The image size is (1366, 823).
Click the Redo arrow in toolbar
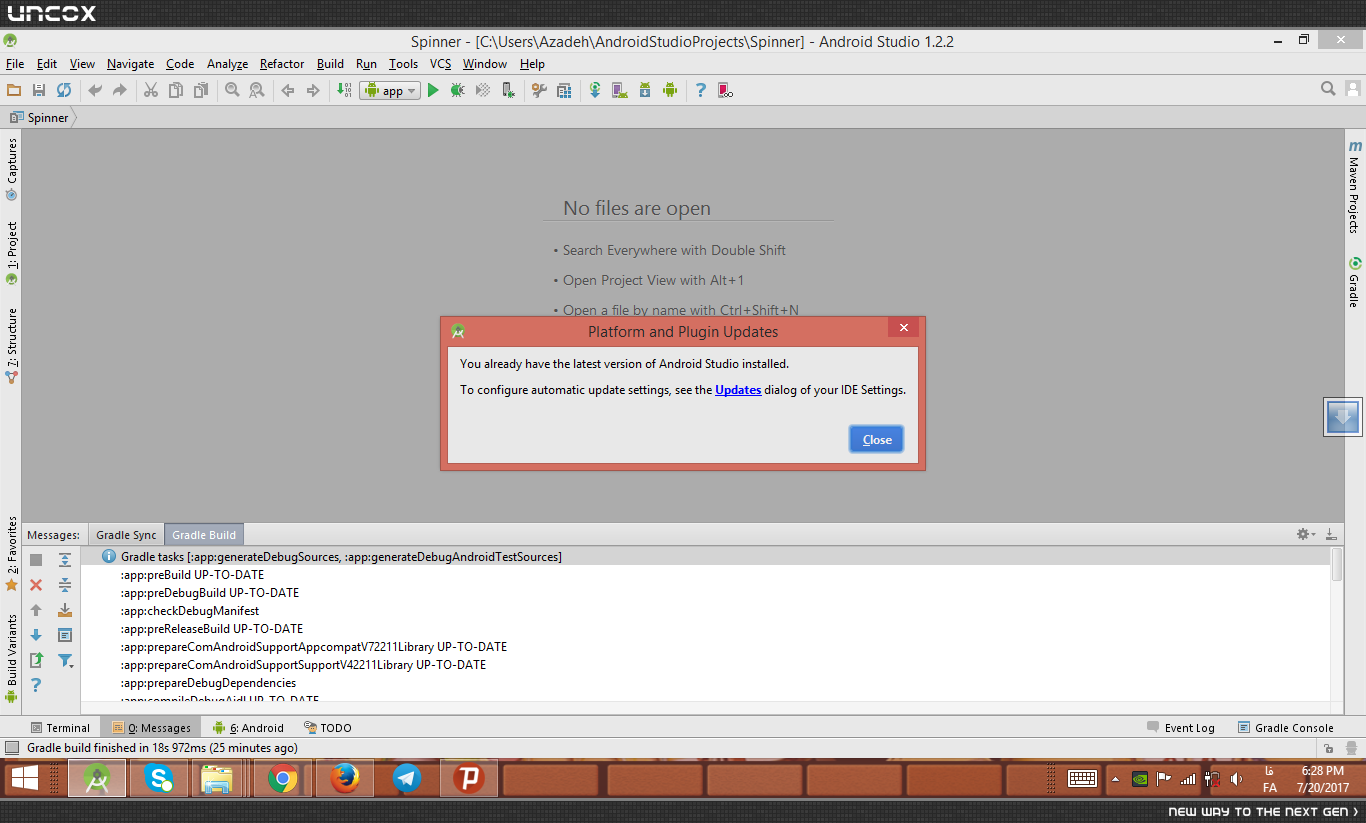pyautogui.click(x=120, y=90)
